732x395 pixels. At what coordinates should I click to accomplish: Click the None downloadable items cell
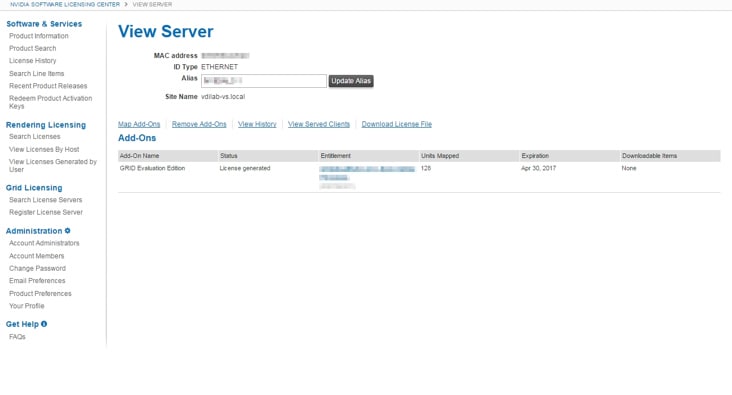[x=629, y=168]
